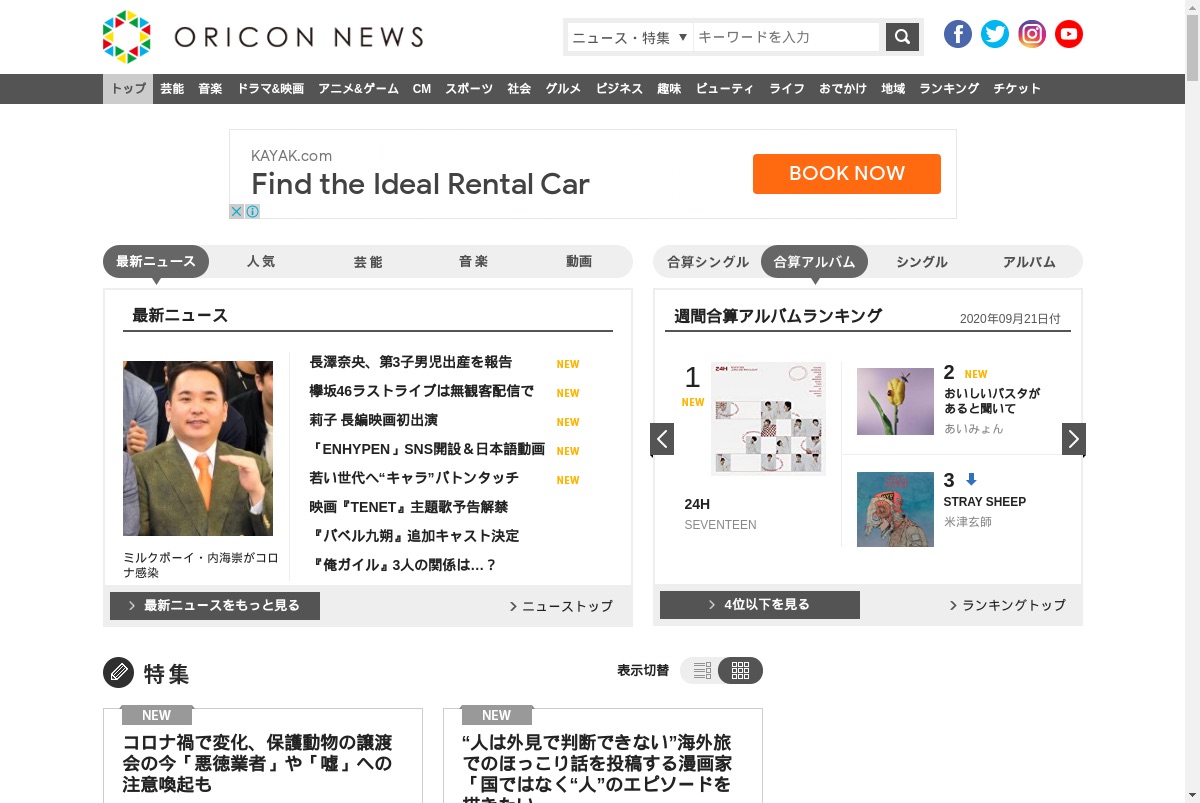Open the ライフ navigation item
Image resolution: width=1200 pixels, height=803 pixels.
click(787, 89)
